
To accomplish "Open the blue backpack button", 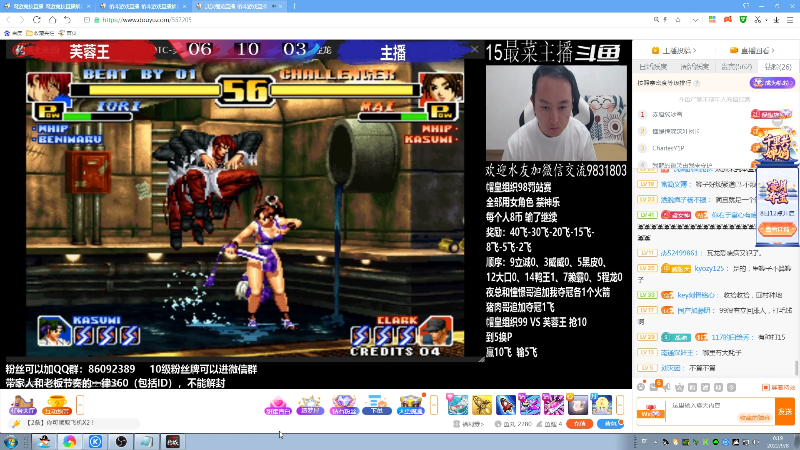I will click(610, 423).
